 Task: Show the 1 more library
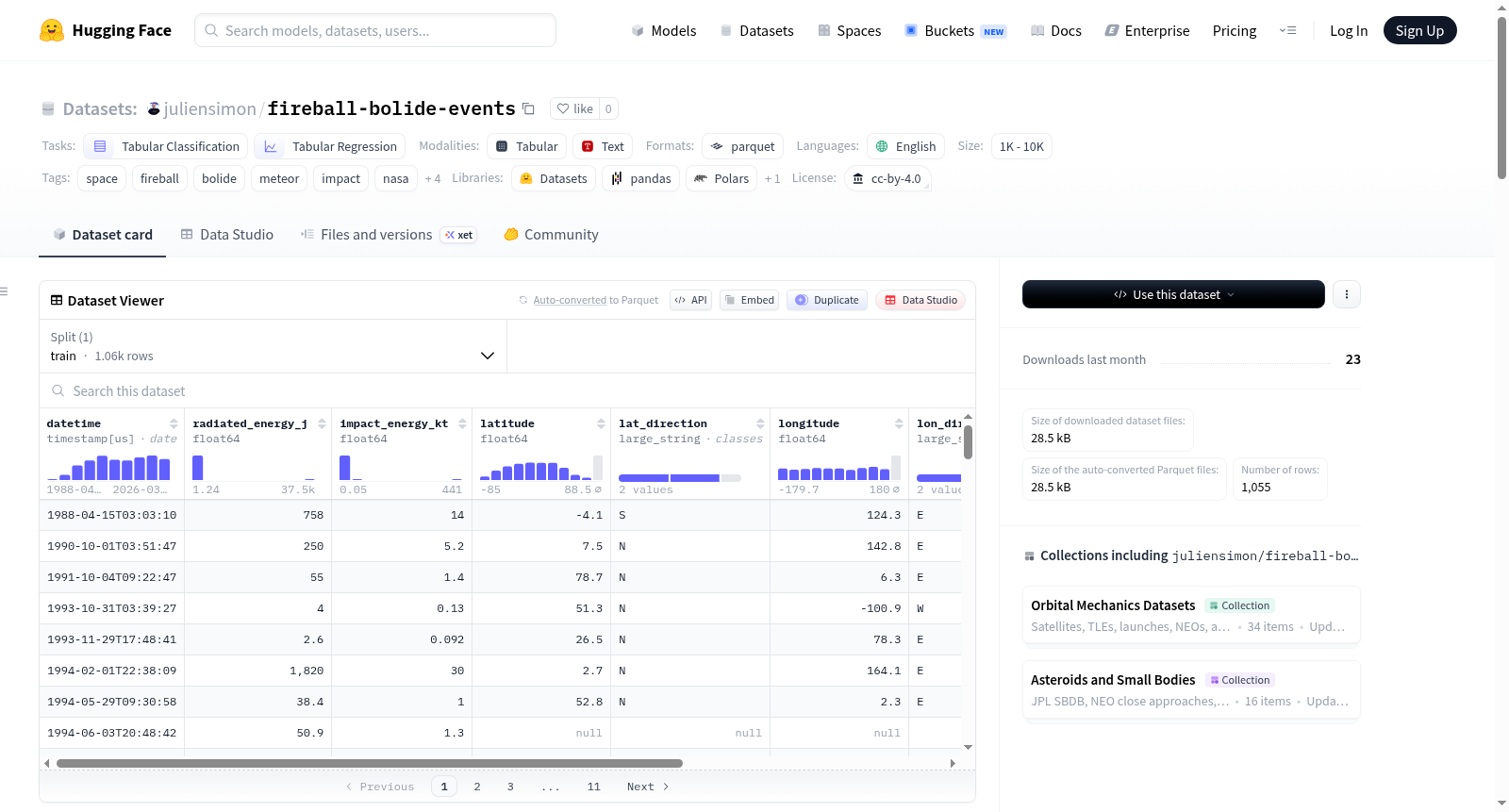(772, 178)
